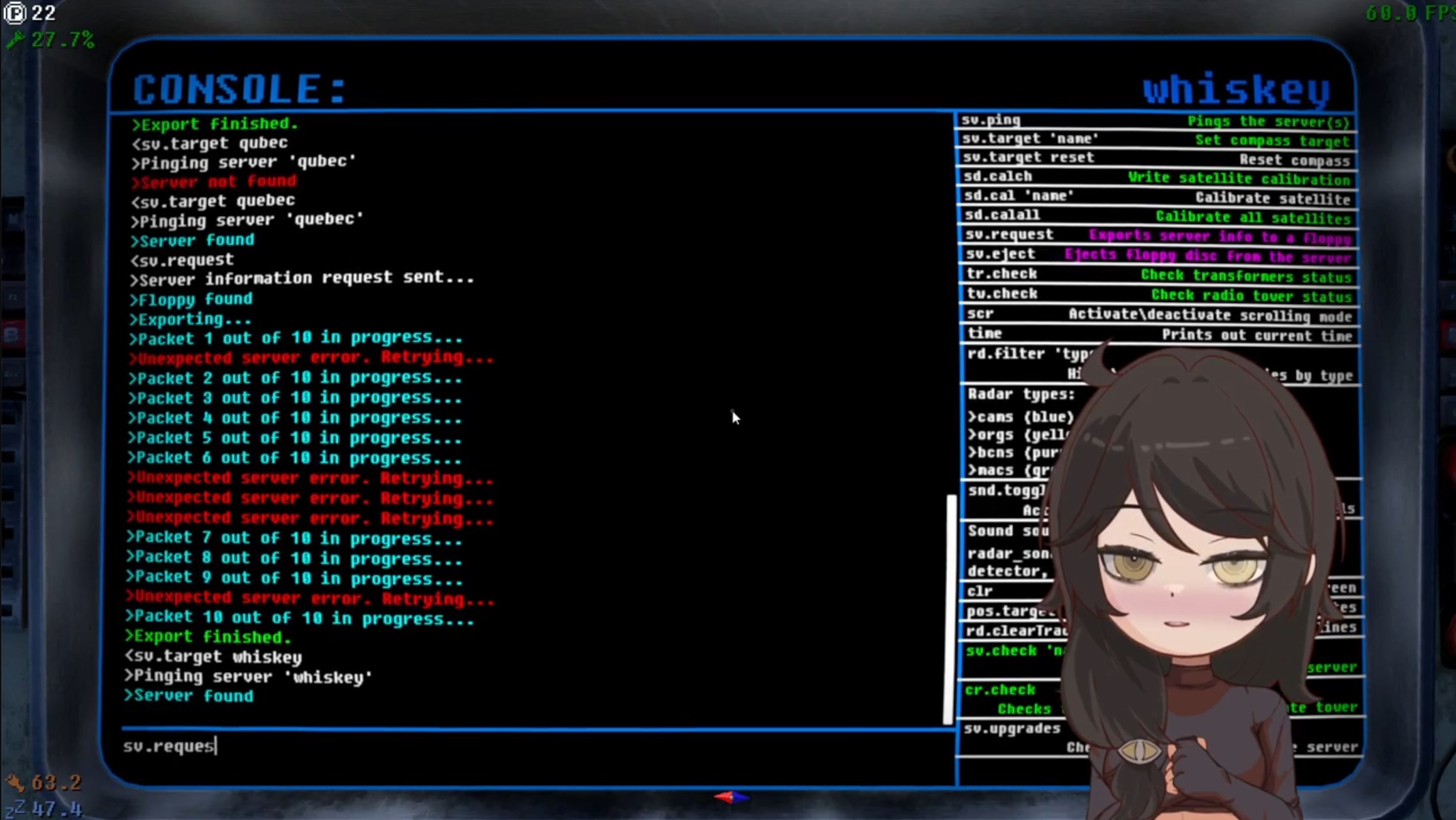The image size is (1456, 820).
Task: Click the orange hunger meter icon
Action: pyautogui.click(x=15, y=782)
